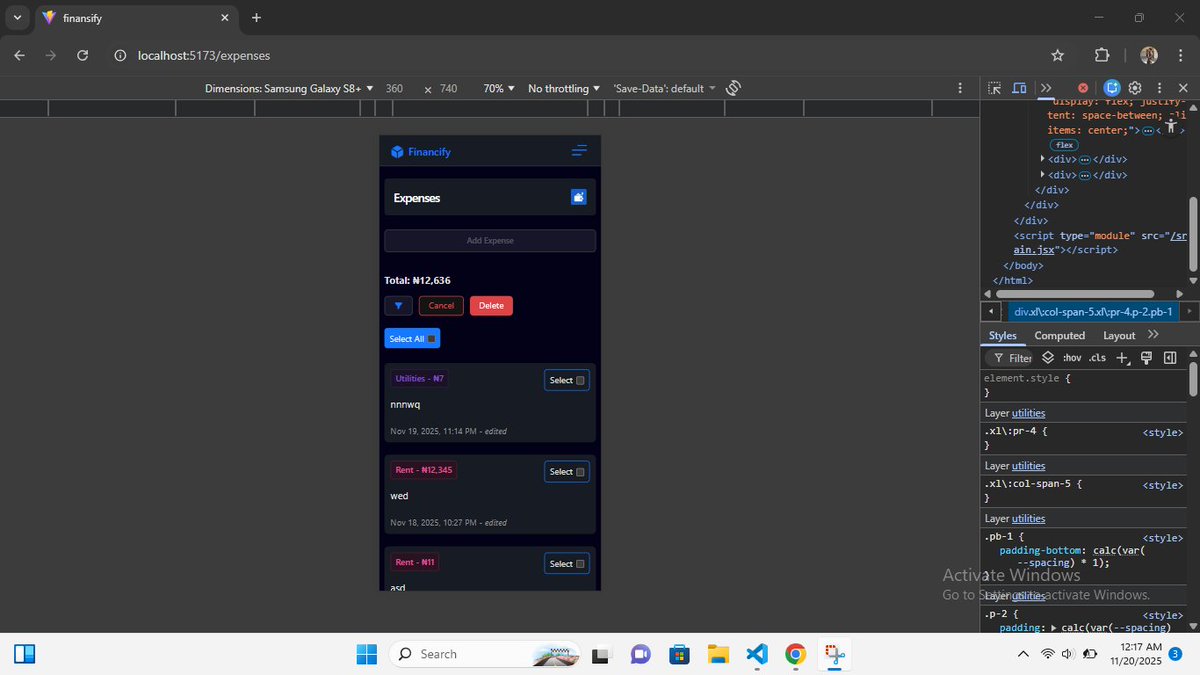
Task: Open device toolbar more options menu
Action: click(960, 88)
